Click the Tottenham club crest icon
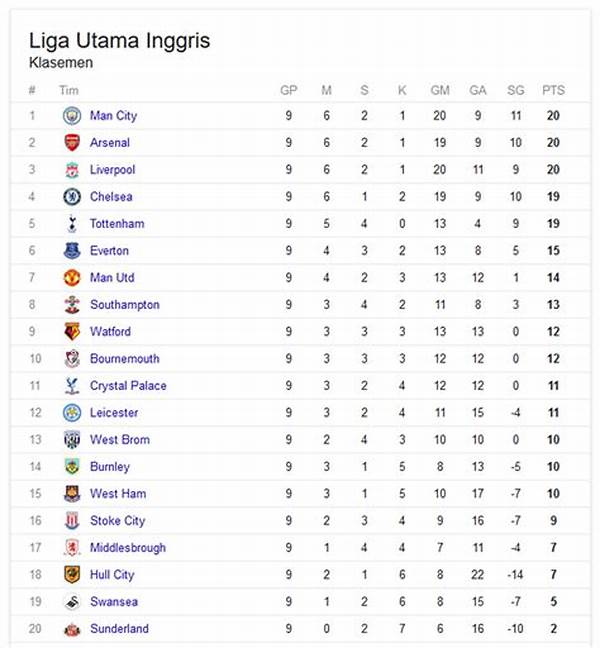 (71, 224)
